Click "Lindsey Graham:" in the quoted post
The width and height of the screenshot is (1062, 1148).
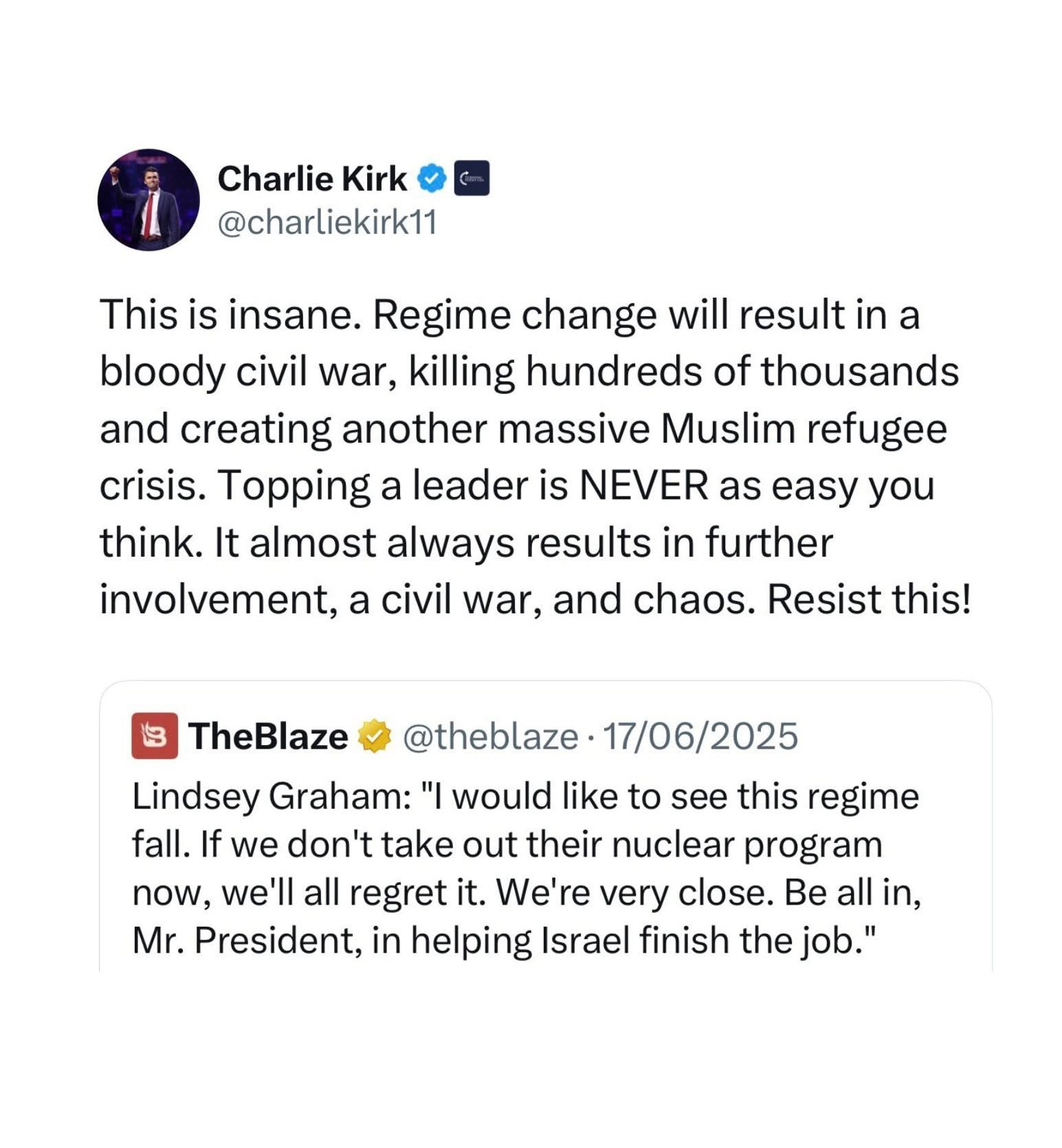tap(271, 797)
